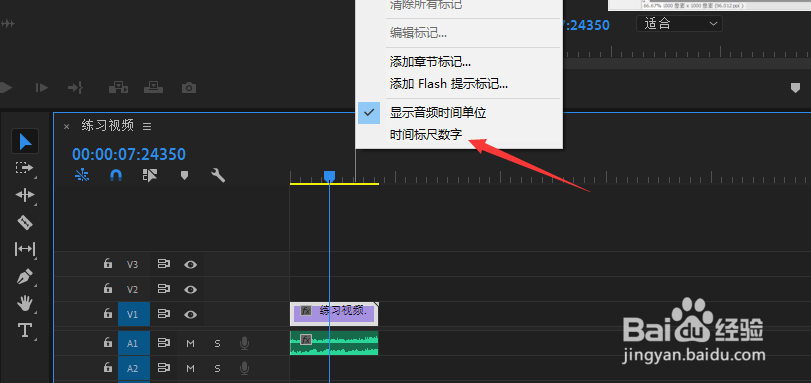Select V3 track label

[133, 264]
